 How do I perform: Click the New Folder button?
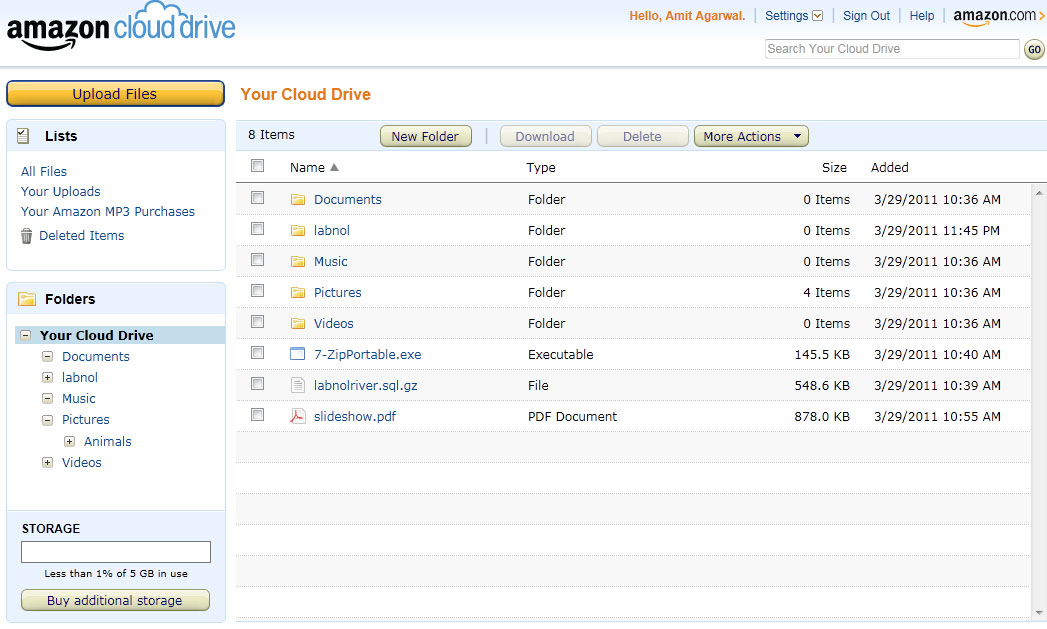(426, 136)
